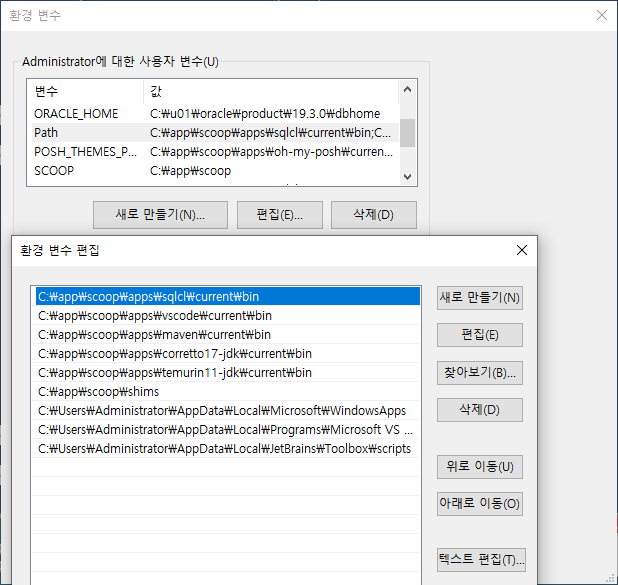The height and width of the screenshot is (585, 618).
Task: Click the 아래로 이동(O) button
Action: [480, 503]
